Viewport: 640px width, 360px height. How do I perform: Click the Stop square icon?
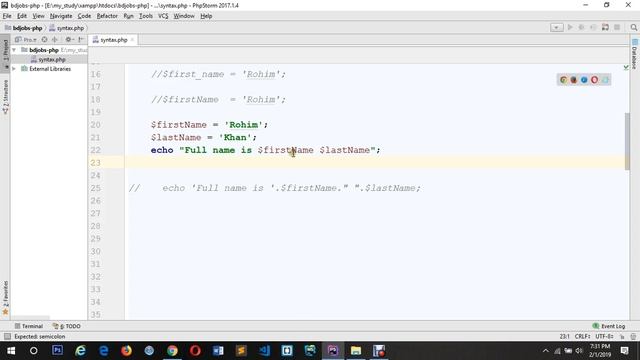(x=617, y=27)
